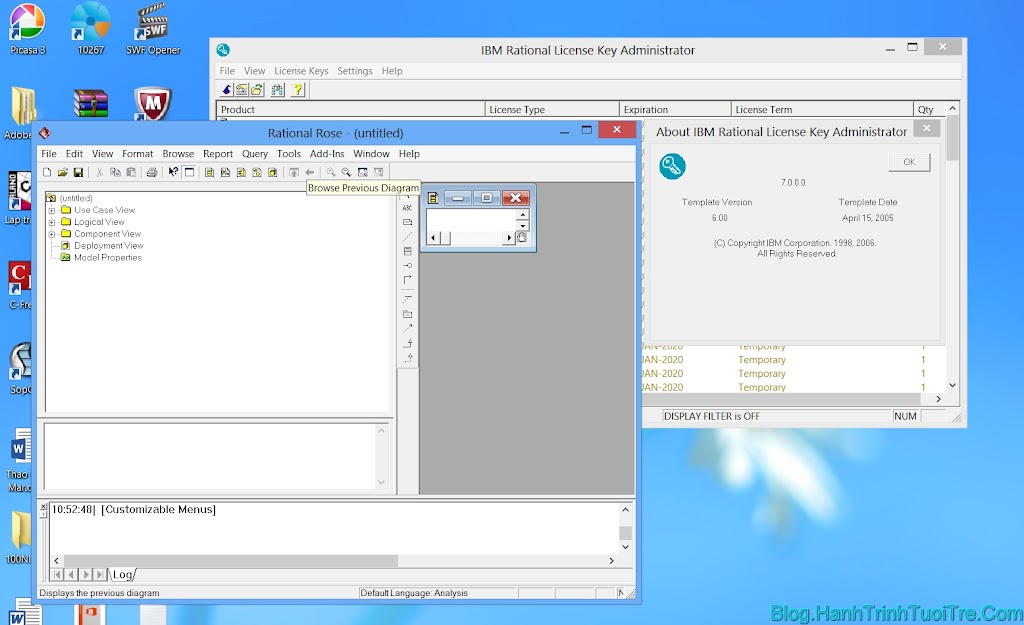Click the Browse State Machine Diagram icon
The image size is (1024, 625).
[257, 172]
